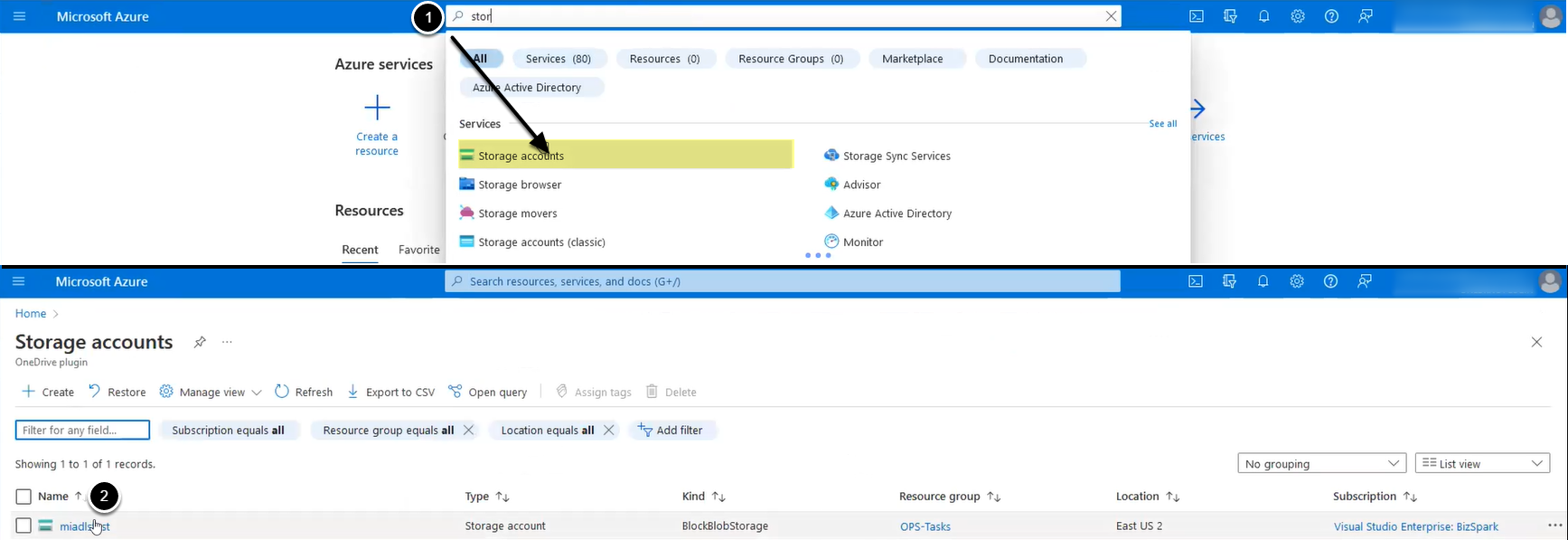Screen dimensions: 1568x540
Task: Filter search by Azure Active Directory pill
Action: pos(531,88)
